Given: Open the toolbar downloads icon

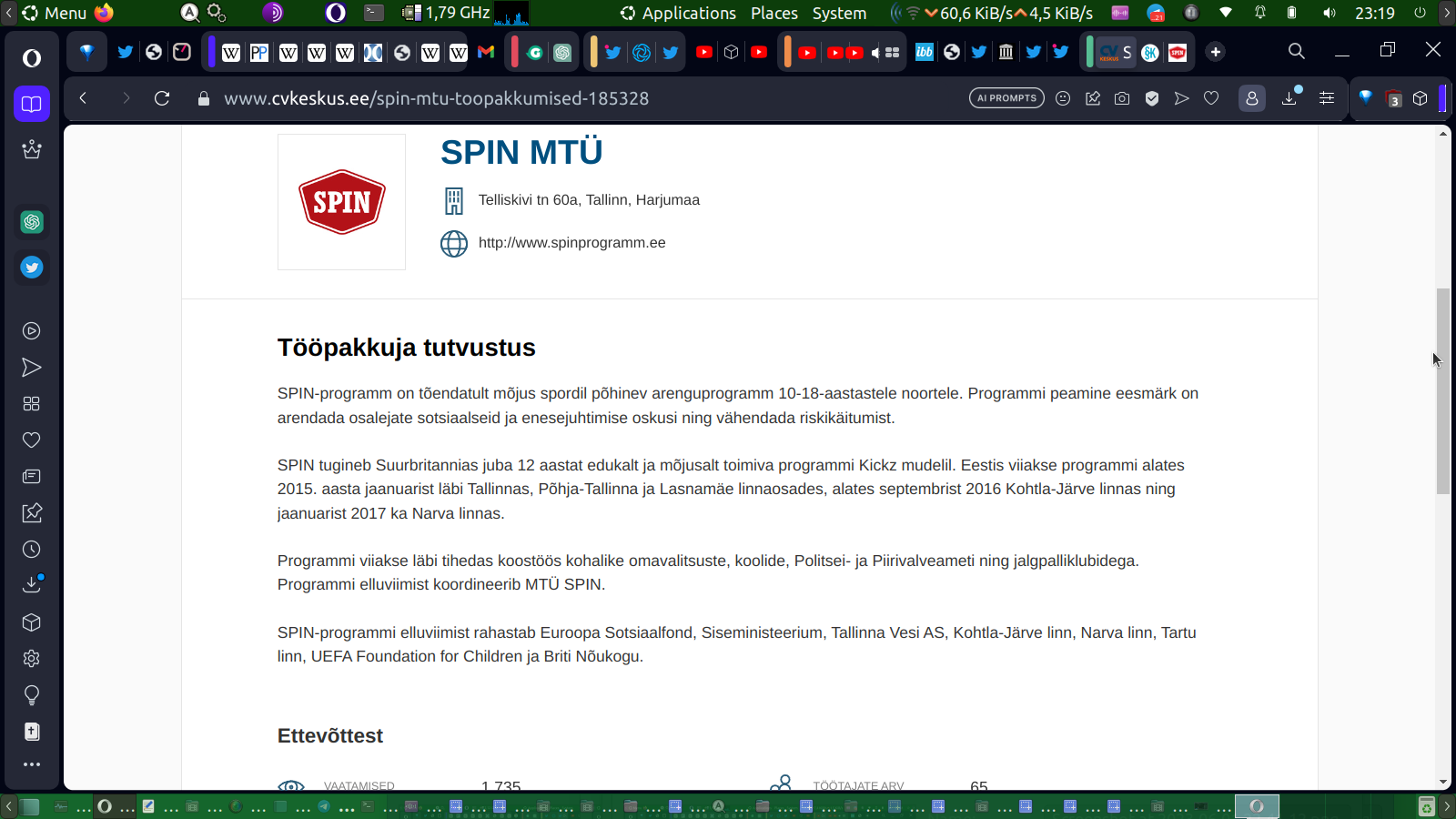Looking at the screenshot, I should pos(1289,98).
